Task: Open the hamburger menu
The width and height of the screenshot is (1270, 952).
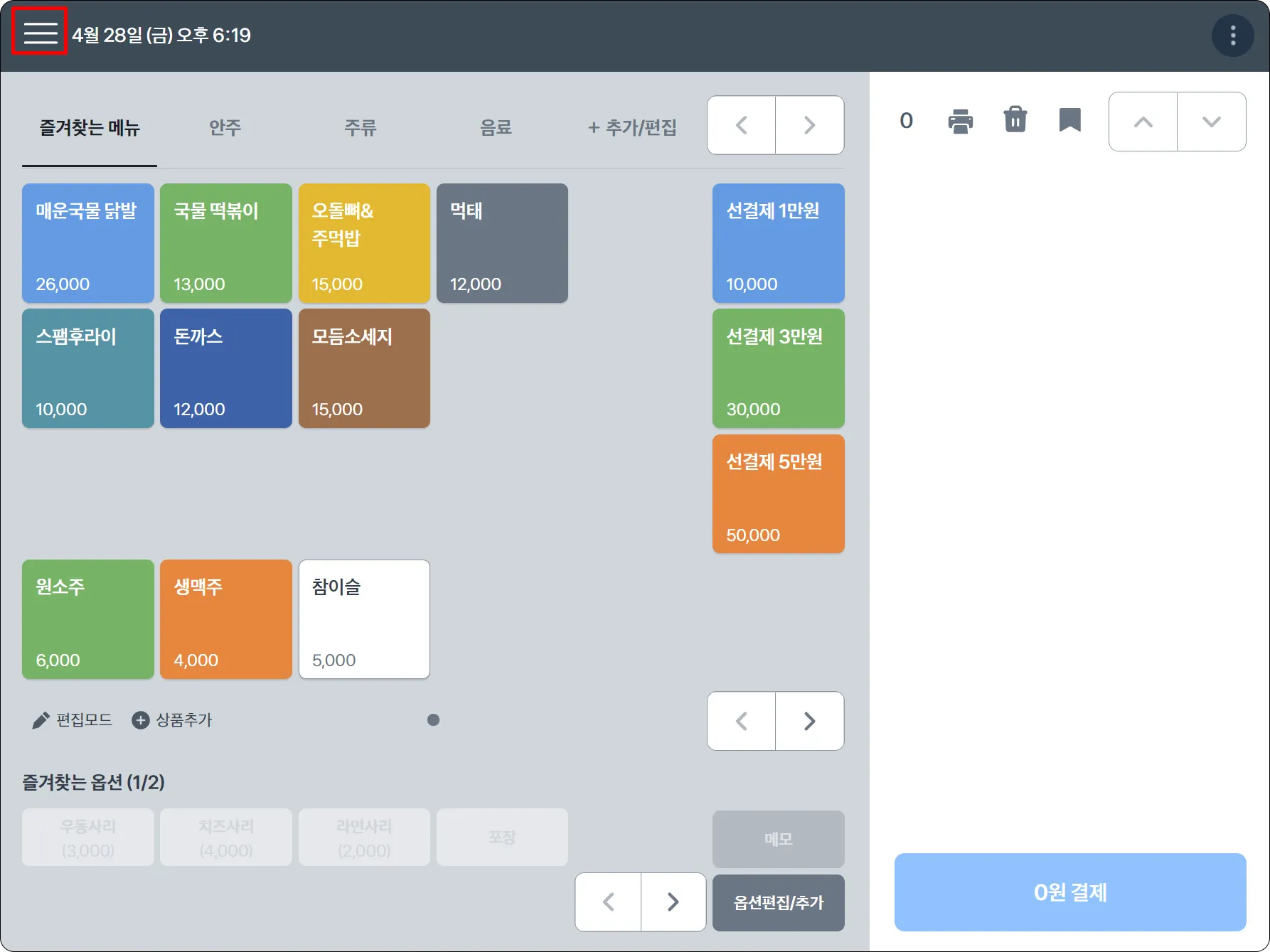Action: (x=40, y=32)
